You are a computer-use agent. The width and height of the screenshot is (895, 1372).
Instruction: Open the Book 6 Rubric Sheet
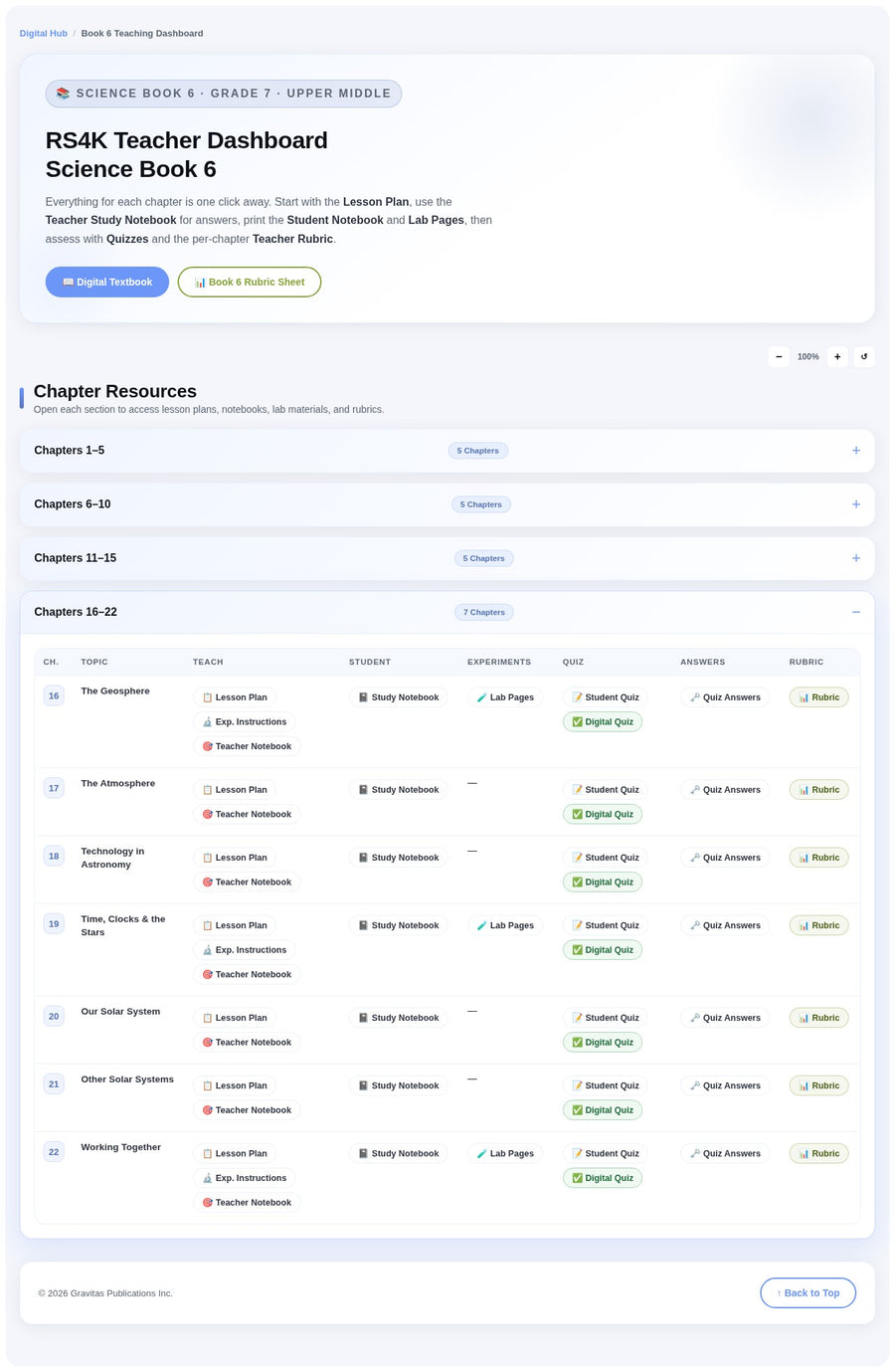250,282
